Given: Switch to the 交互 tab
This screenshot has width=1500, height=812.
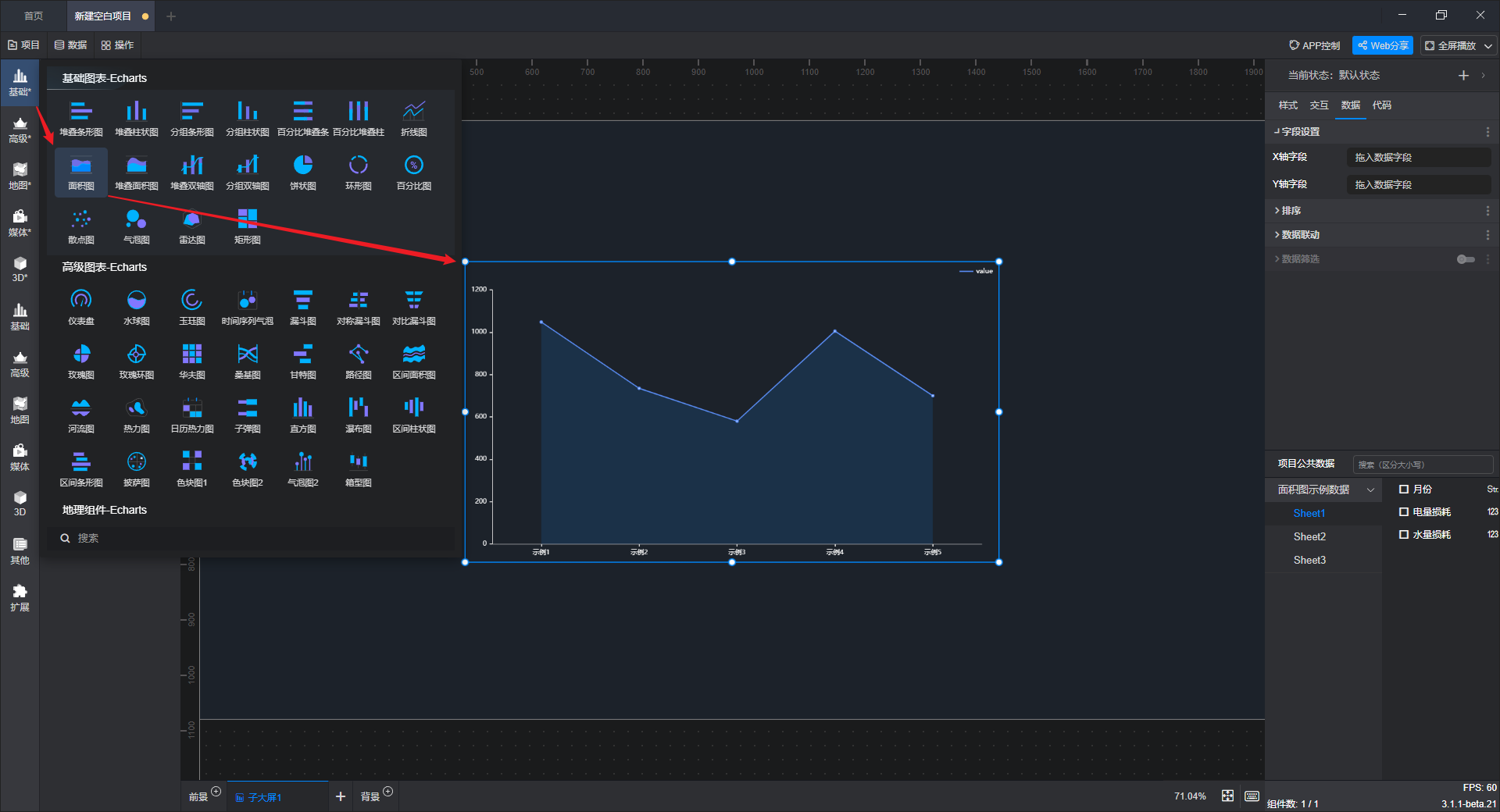Looking at the screenshot, I should click(x=1319, y=105).
